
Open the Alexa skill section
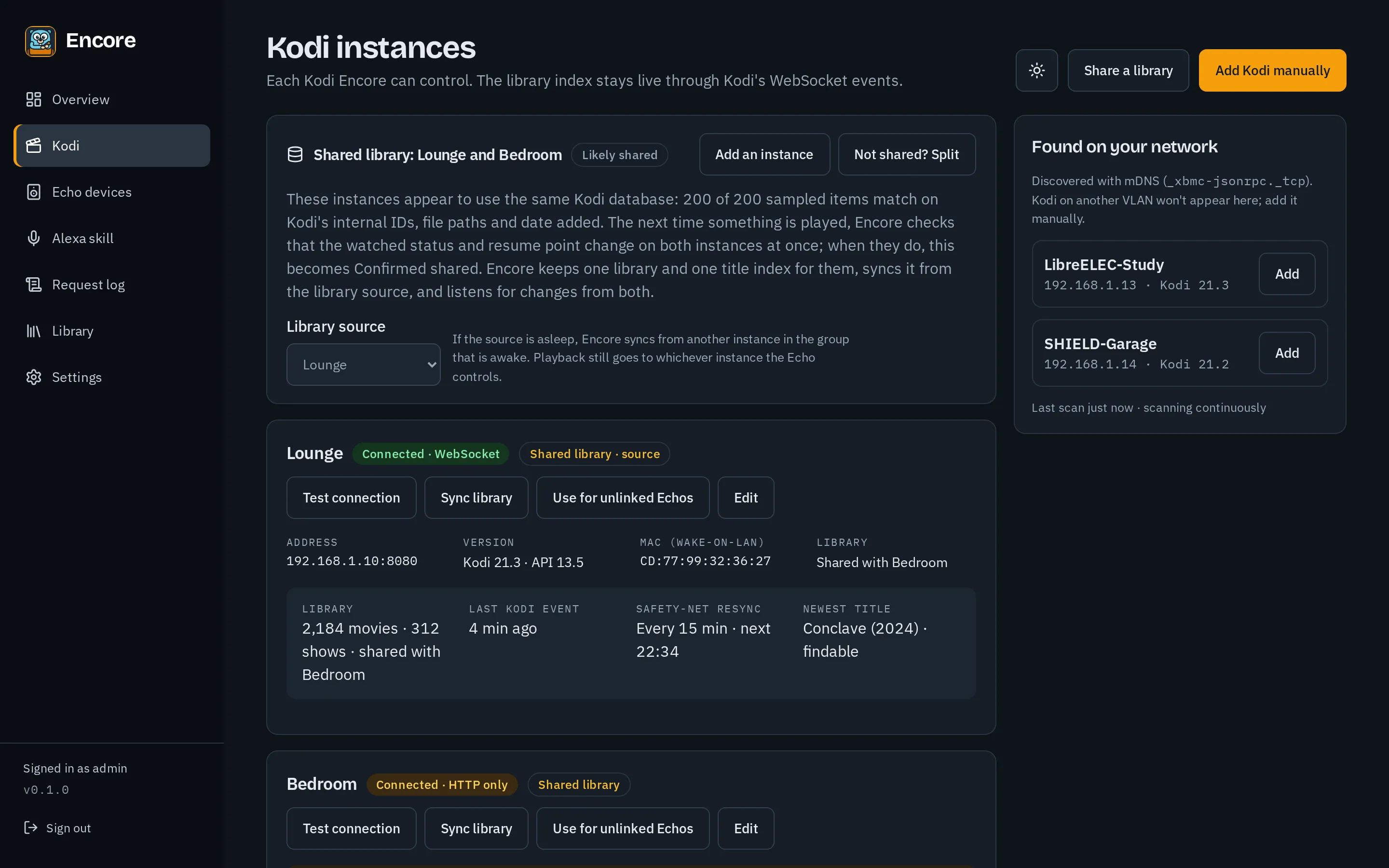pyautogui.click(x=112, y=238)
